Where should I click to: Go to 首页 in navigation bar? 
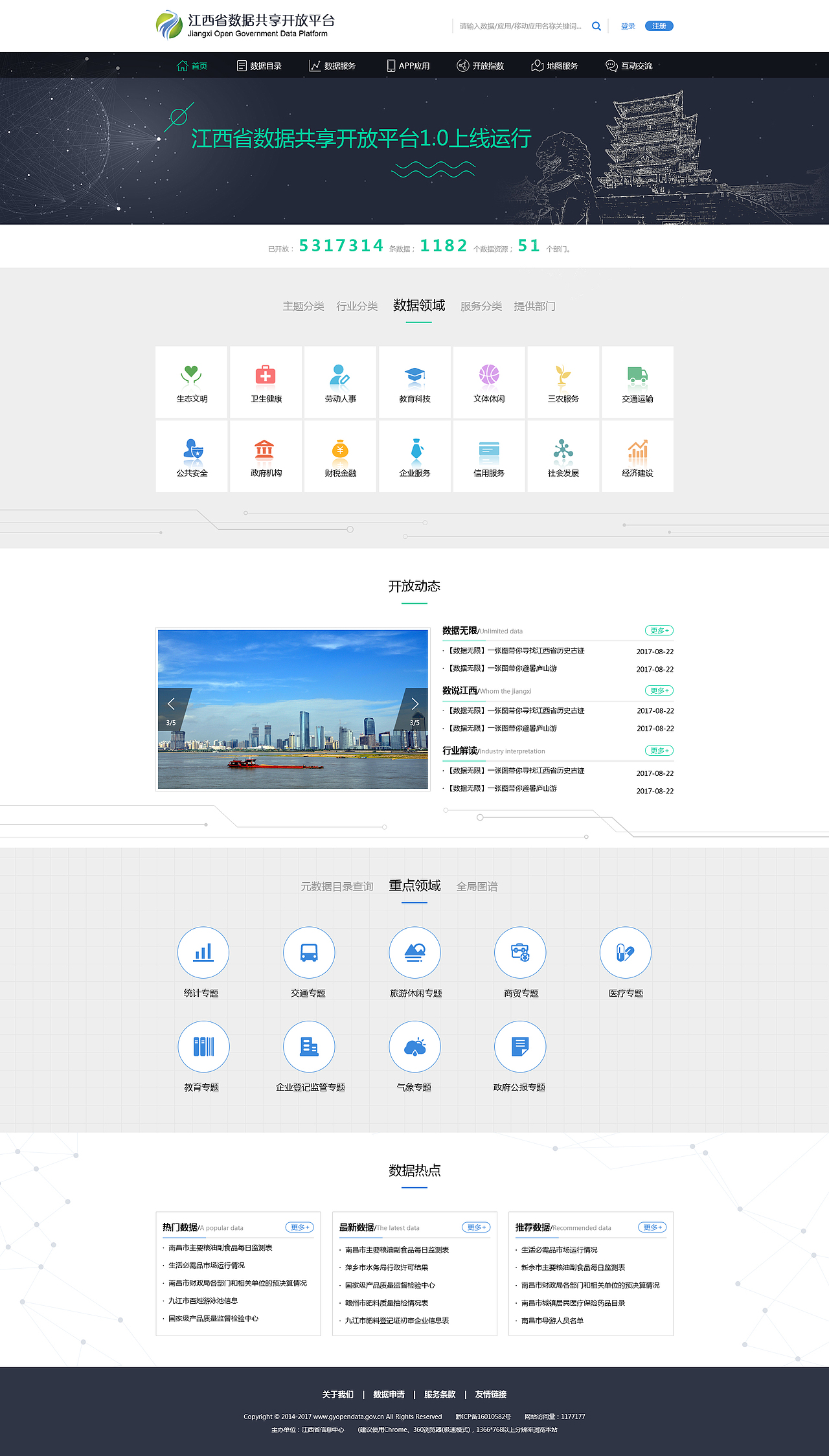coord(192,65)
